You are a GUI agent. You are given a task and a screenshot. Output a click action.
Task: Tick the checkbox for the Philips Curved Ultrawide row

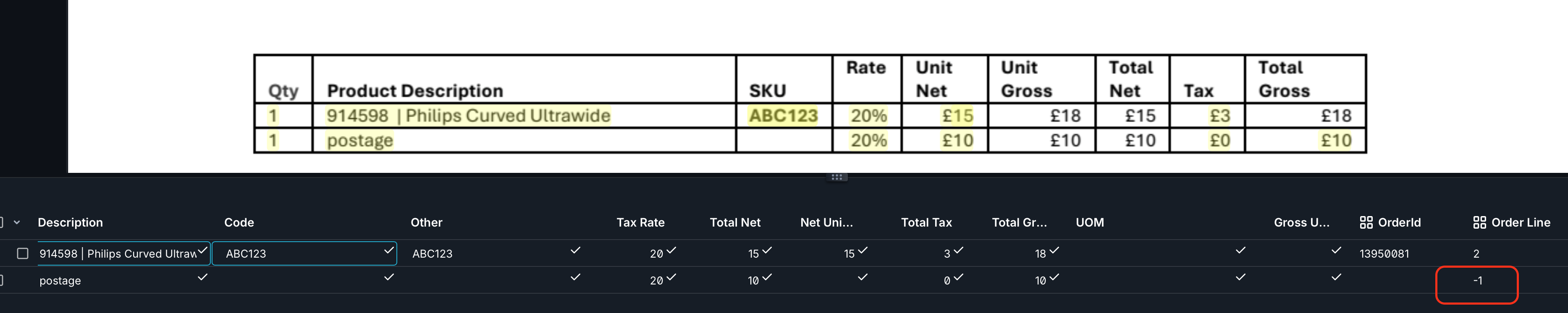click(23, 253)
